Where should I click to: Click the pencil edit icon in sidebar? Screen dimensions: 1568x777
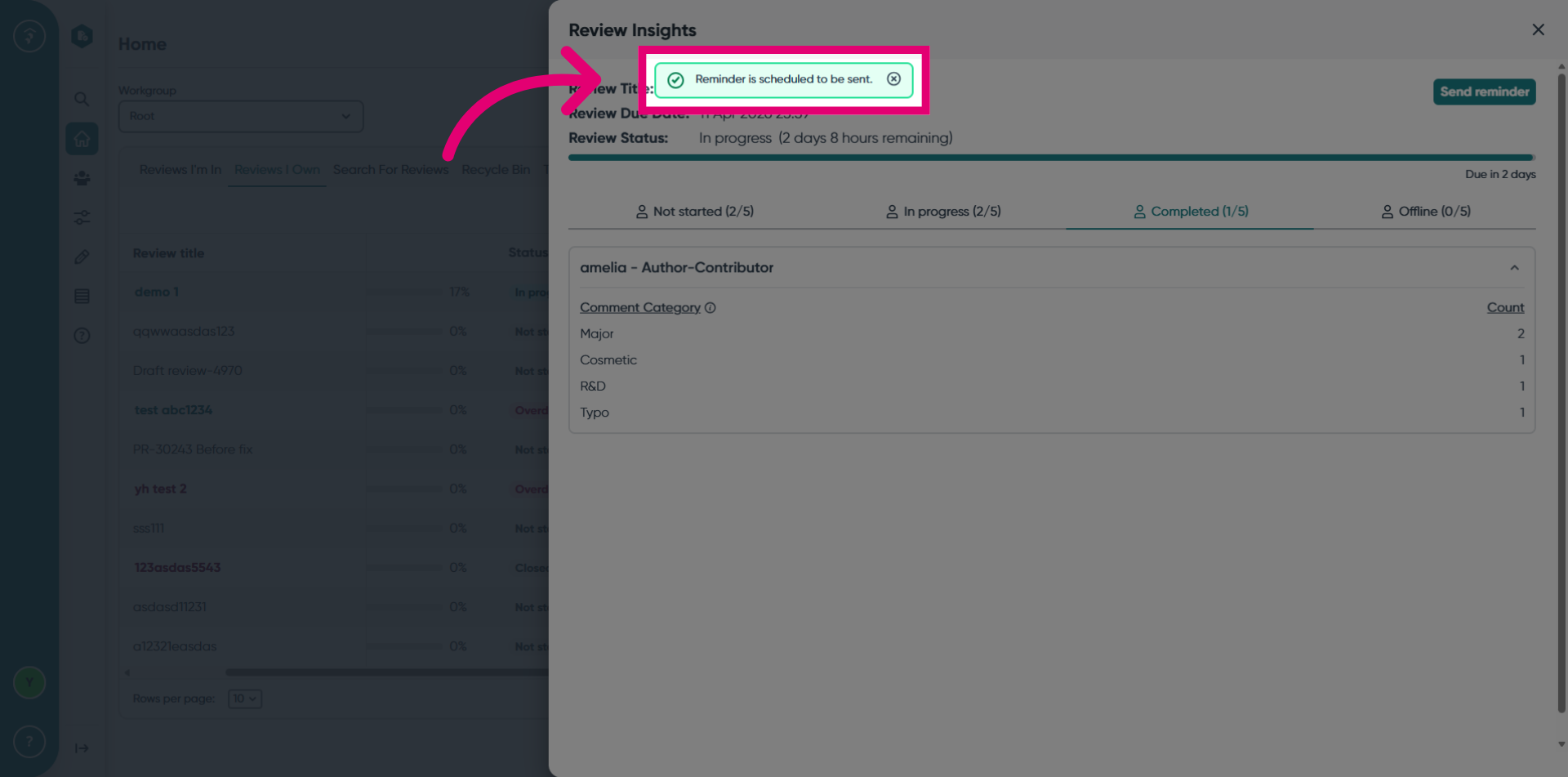pyautogui.click(x=82, y=257)
